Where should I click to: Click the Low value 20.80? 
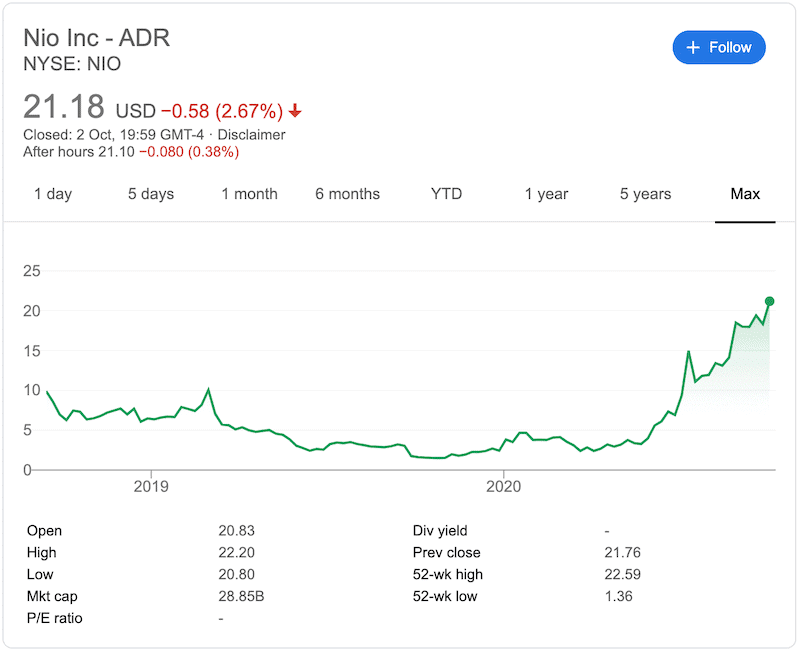(x=236, y=574)
